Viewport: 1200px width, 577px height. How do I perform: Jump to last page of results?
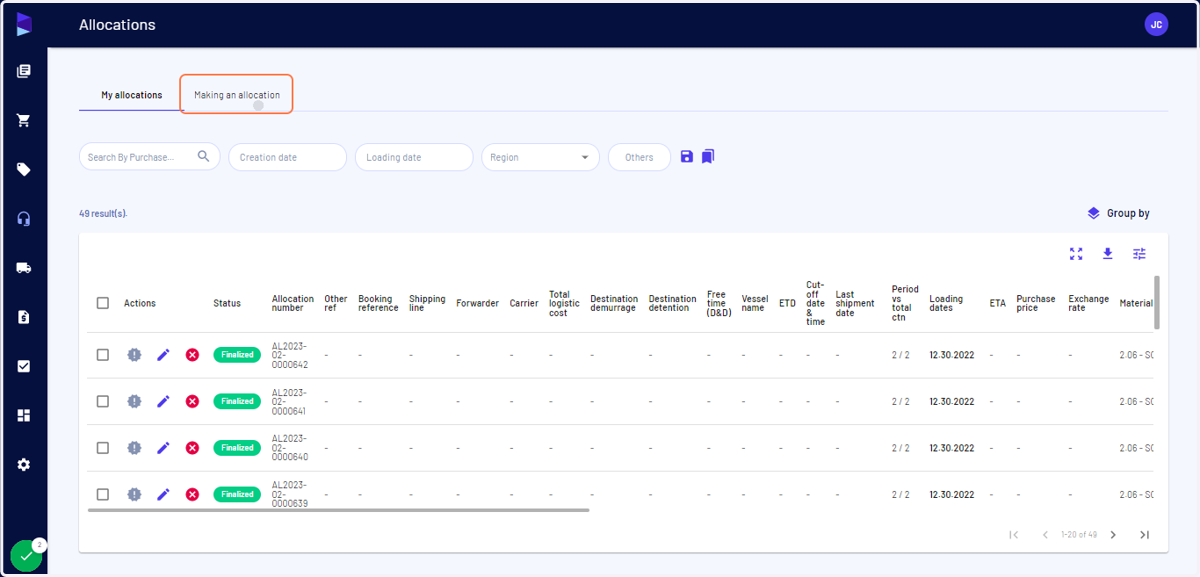pos(1145,535)
